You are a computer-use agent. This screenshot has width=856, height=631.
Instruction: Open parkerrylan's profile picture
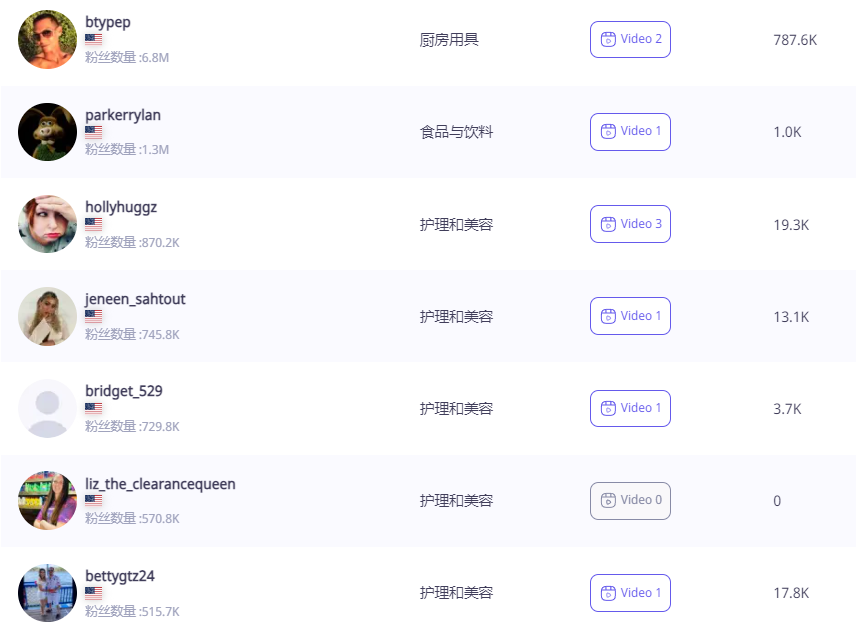tap(47, 132)
